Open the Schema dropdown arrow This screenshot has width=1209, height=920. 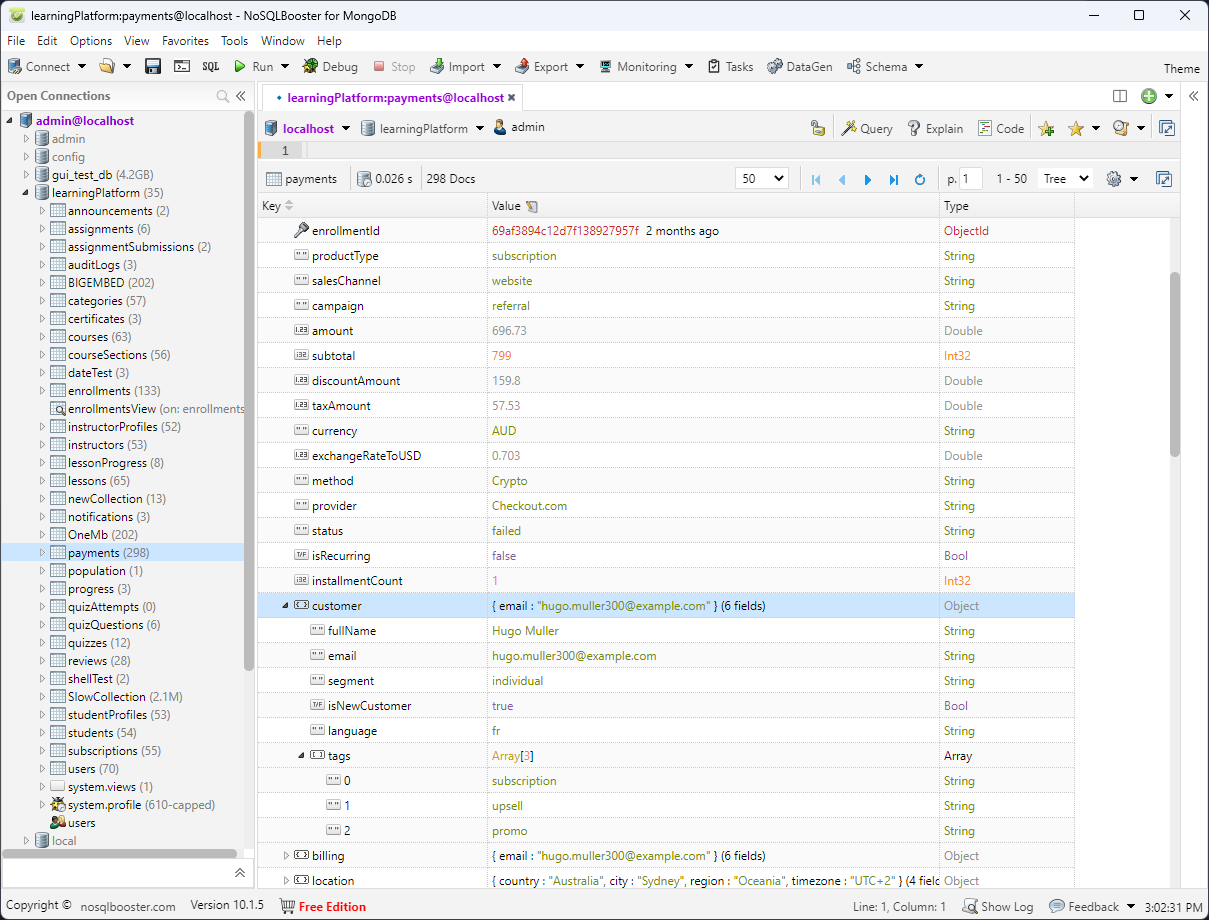(919, 67)
